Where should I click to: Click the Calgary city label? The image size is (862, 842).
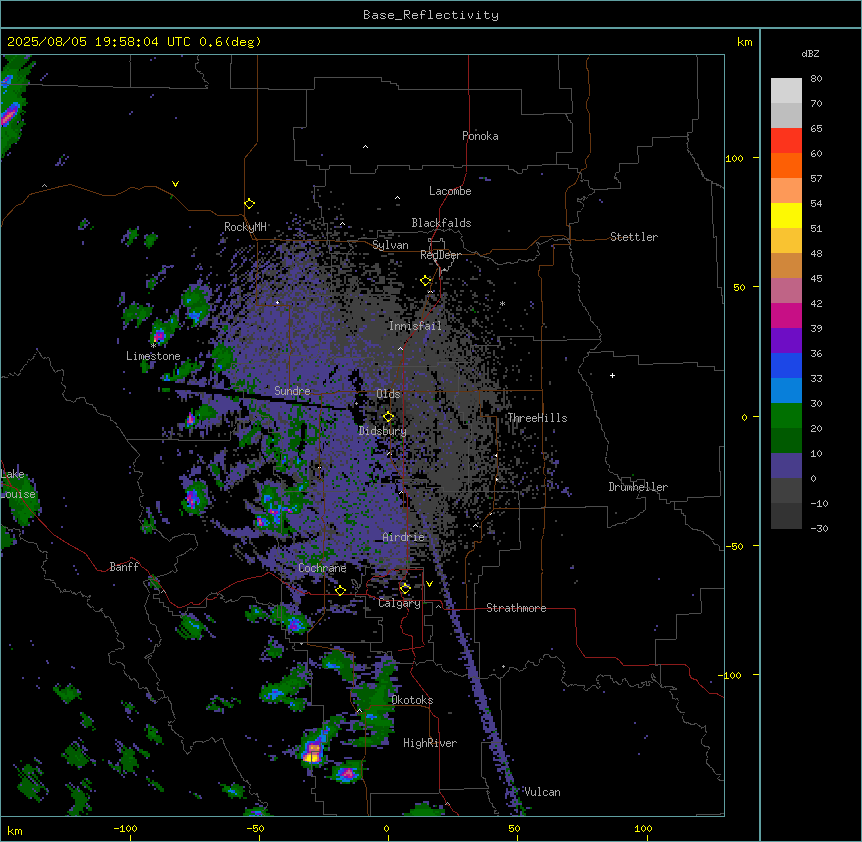pyautogui.click(x=400, y=603)
